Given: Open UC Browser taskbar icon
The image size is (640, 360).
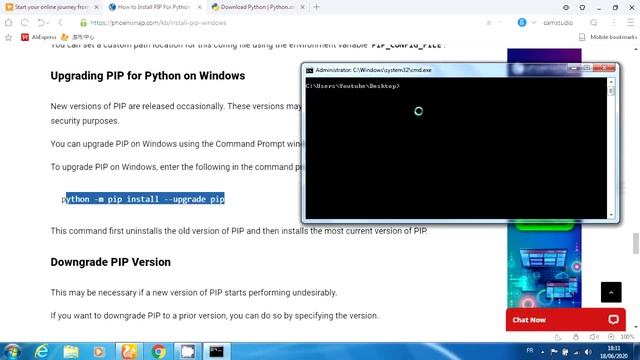Looking at the screenshot, I should pos(129,351).
